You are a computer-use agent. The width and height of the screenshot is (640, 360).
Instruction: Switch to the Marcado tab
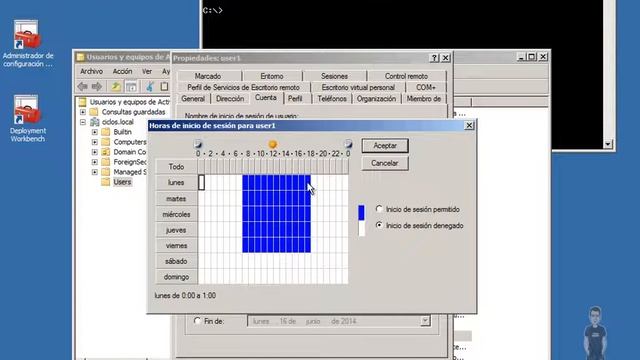(x=208, y=76)
